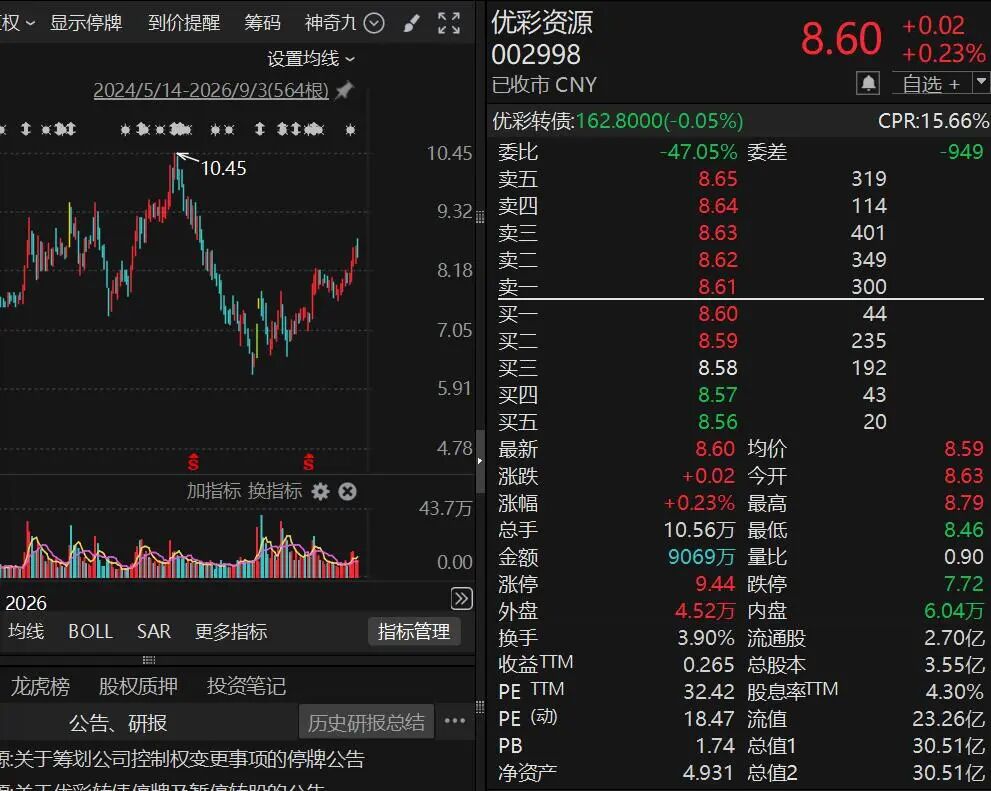Click the CPR:15.66% value
This screenshot has height=791, width=991.
click(x=933, y=121)
